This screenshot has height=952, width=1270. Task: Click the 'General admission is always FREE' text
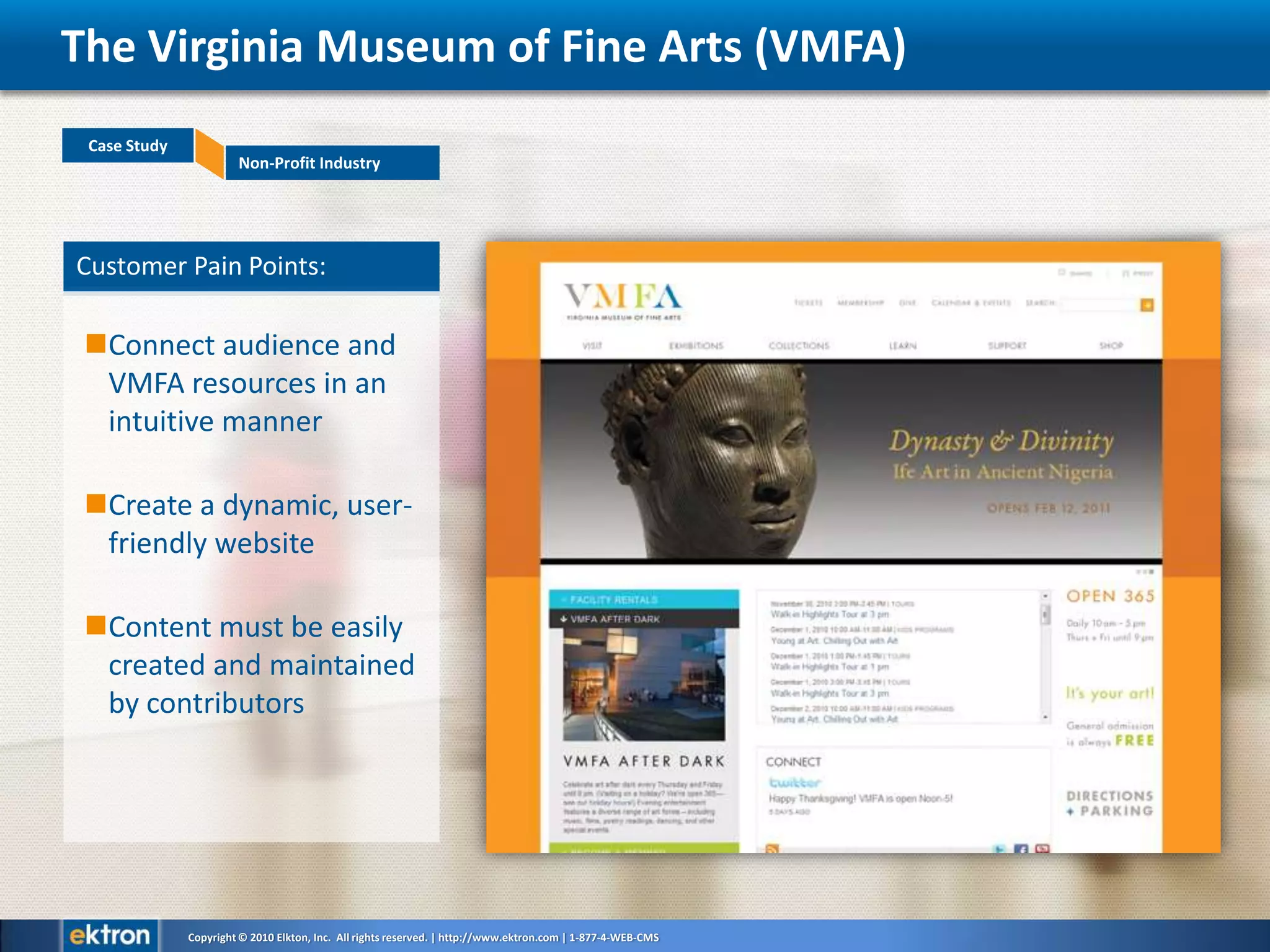click(x=1110, y=733)
